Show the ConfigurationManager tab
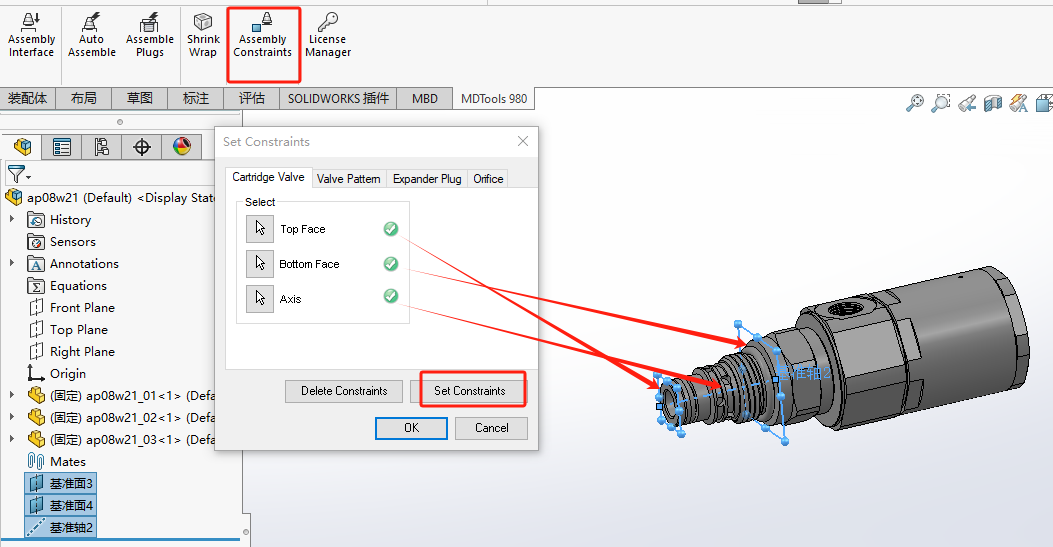Viewport: 1053px width, 547px height. pos(101,146)
